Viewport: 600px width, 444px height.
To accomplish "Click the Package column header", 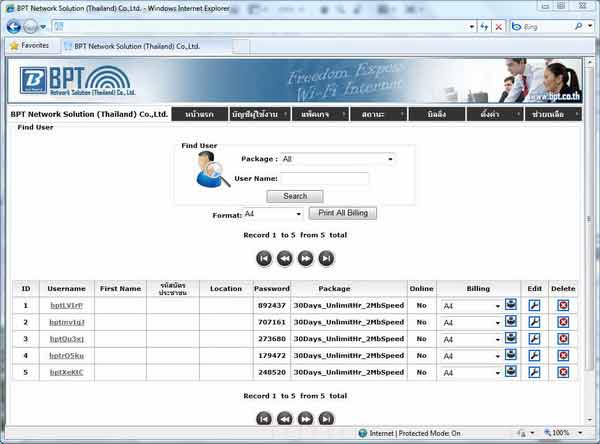I will (334, 289).
